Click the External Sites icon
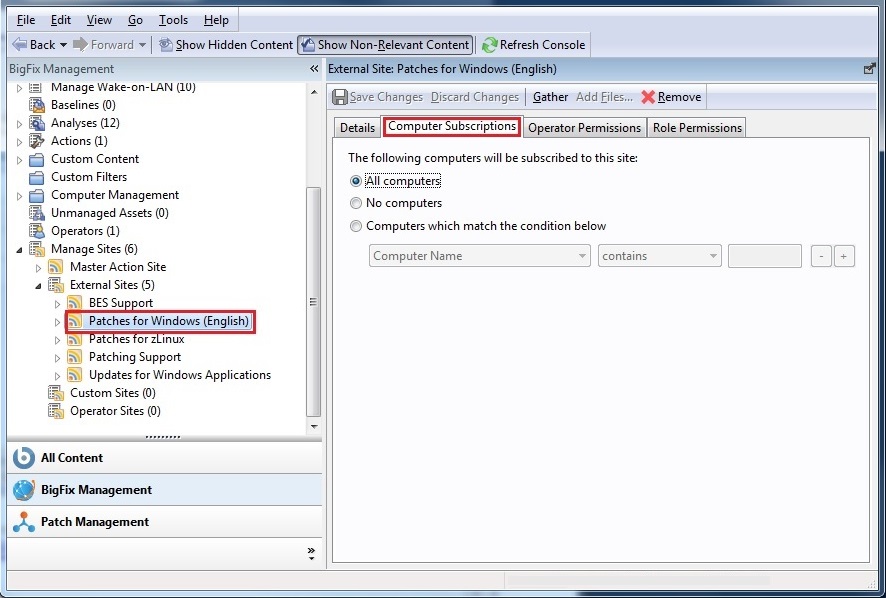 [55, 285]
